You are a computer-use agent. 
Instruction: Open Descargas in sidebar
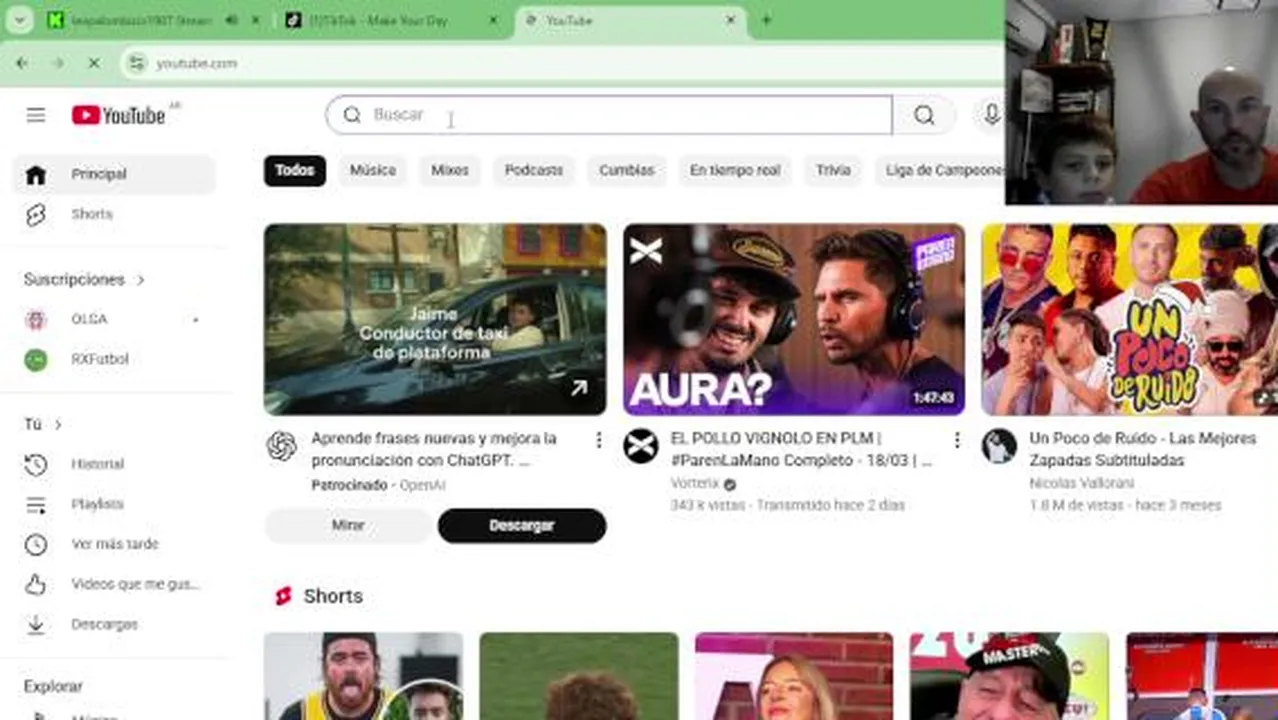tap(113, 624)
